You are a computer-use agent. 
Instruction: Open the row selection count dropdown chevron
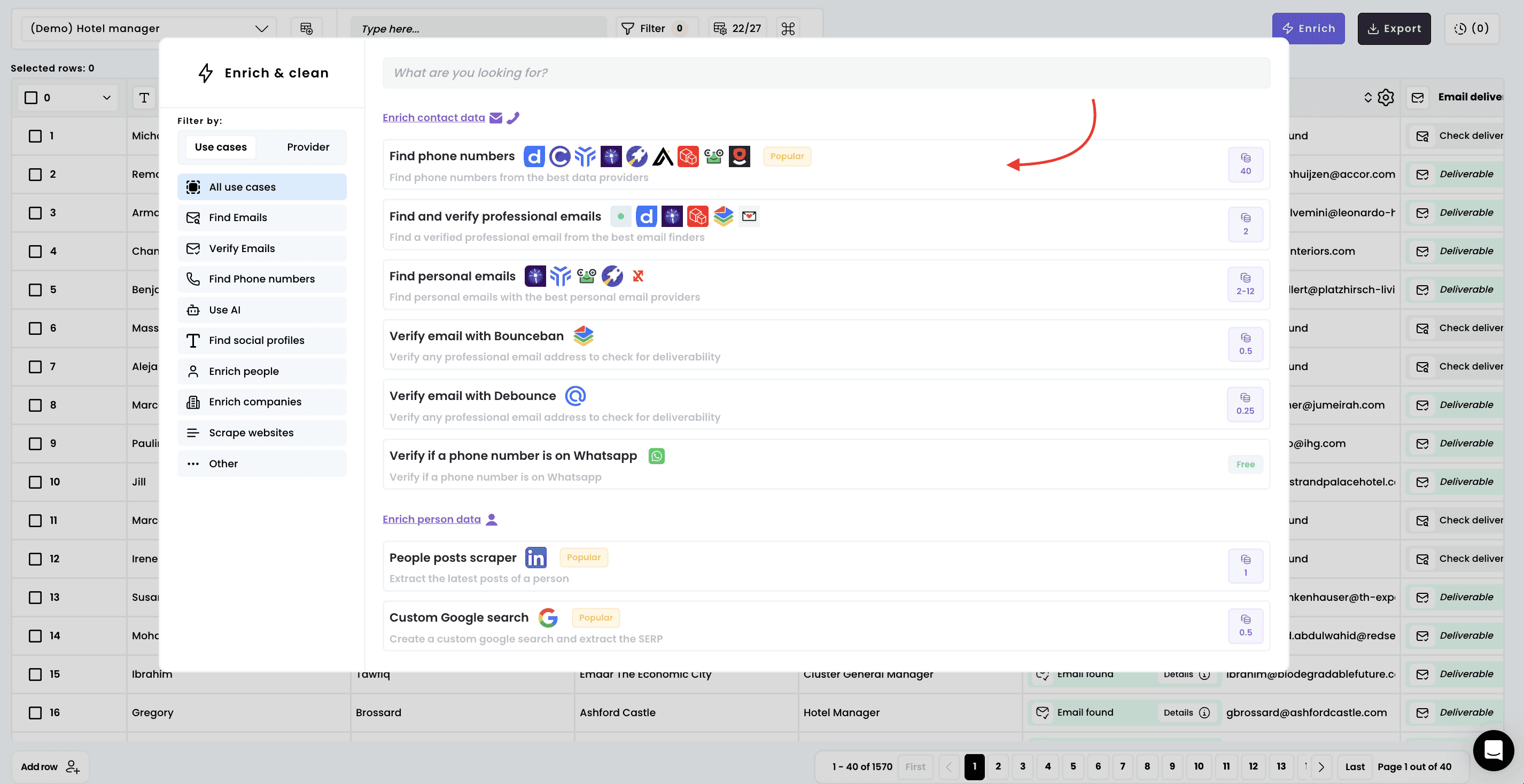[106, 98]
